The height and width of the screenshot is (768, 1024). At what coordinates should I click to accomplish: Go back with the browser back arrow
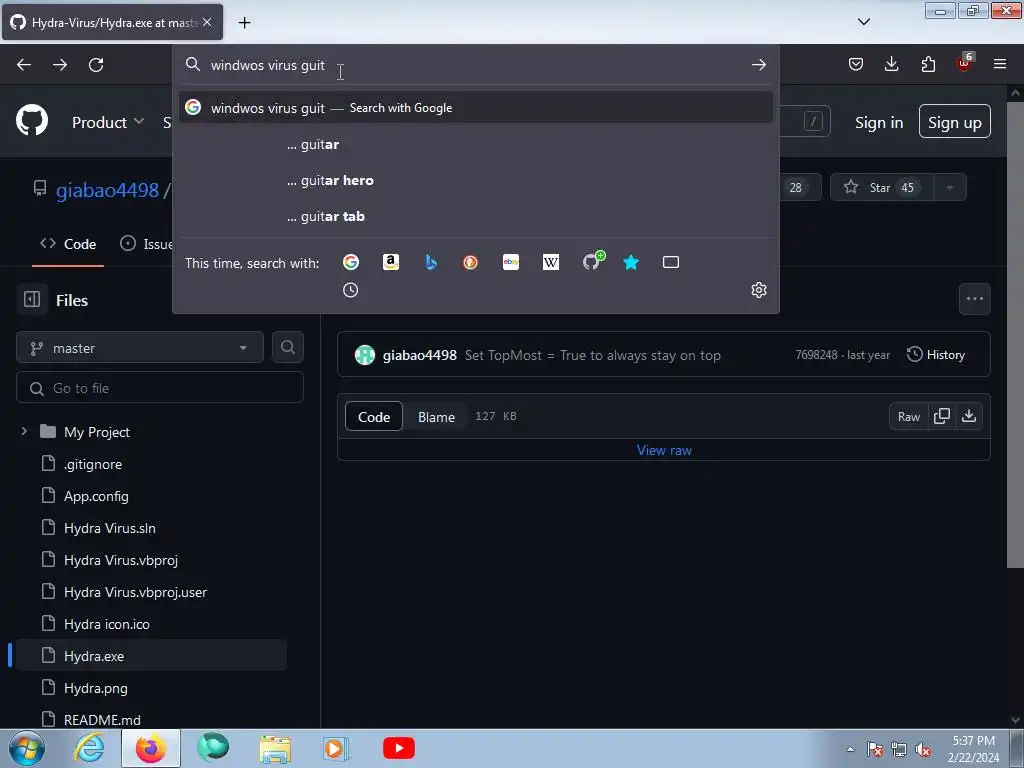pos(24,65)
